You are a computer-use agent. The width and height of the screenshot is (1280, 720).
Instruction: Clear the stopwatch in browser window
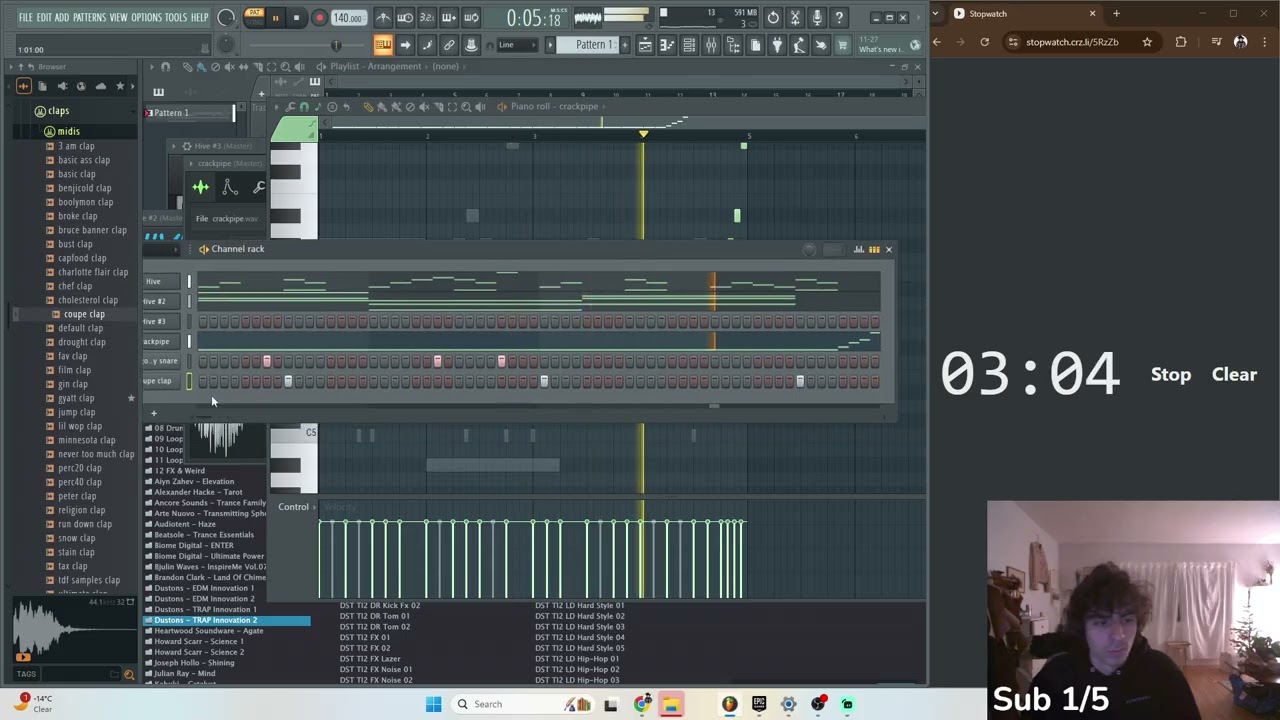tap(1234, 375)
